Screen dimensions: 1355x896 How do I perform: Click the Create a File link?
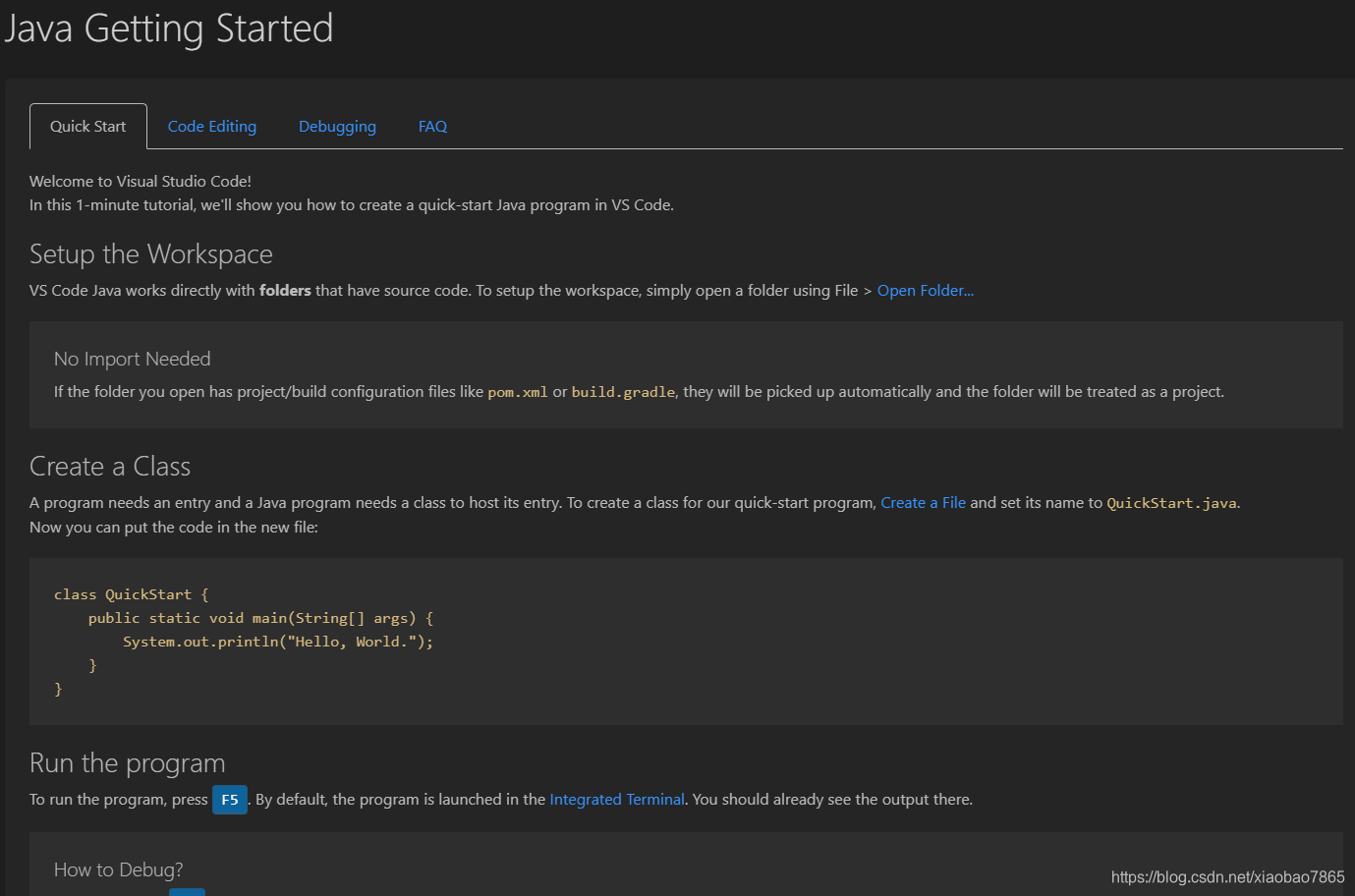coord(923,503)
